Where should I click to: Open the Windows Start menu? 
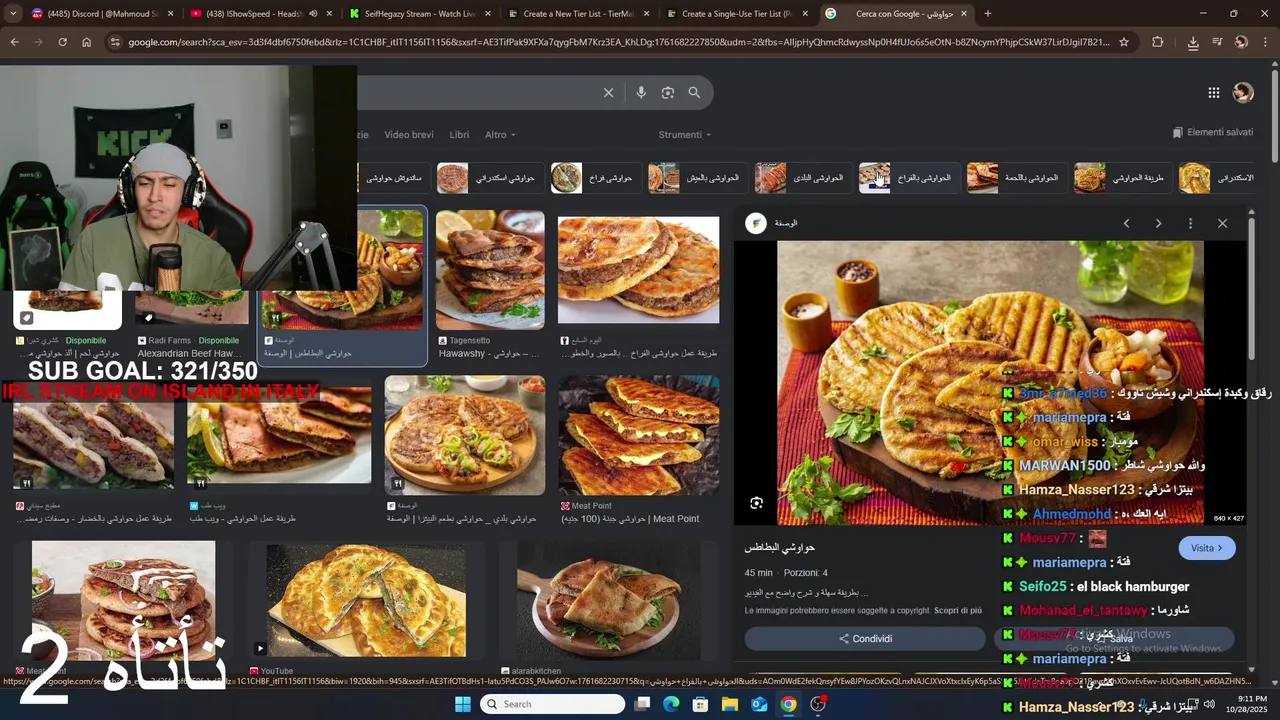click(463, 704)
